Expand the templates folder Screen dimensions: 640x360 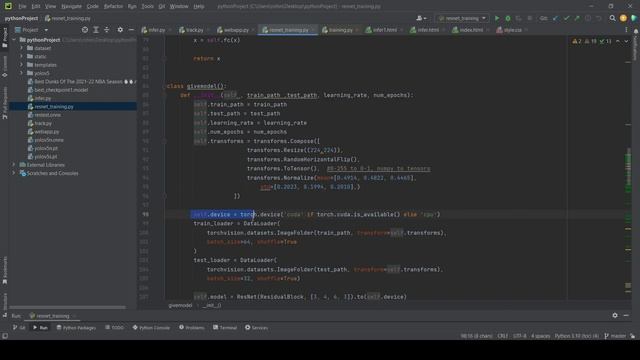click(x=21, y=65)
